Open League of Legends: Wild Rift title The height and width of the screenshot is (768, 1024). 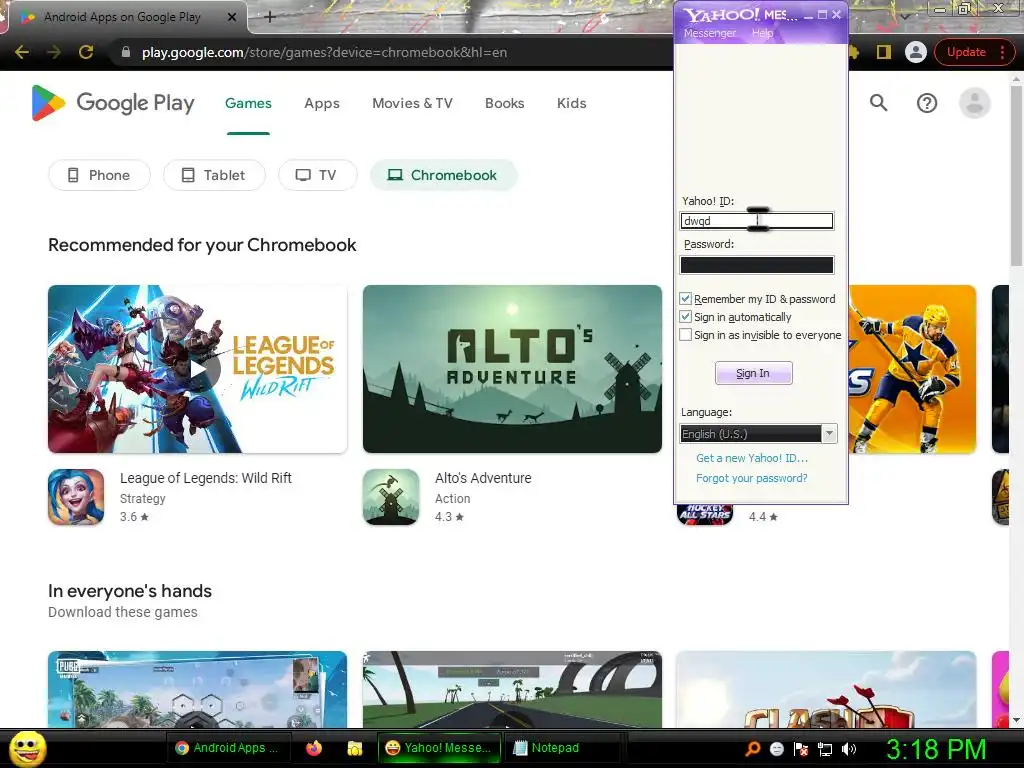click(206, 478)
